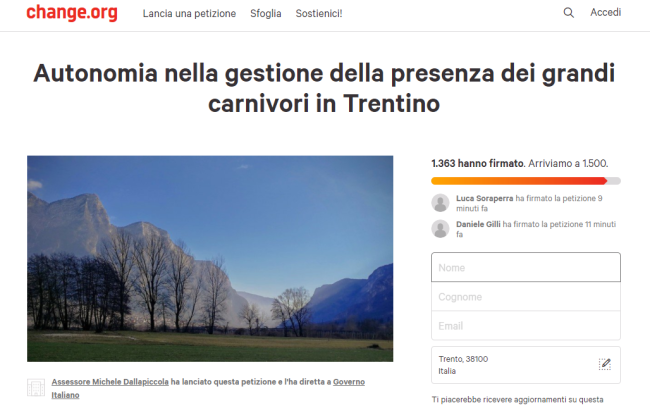The width and height of the screenshot is (650, 408).
Task: Click the Trentino mountain landscape photo
Action: [210, 259]
